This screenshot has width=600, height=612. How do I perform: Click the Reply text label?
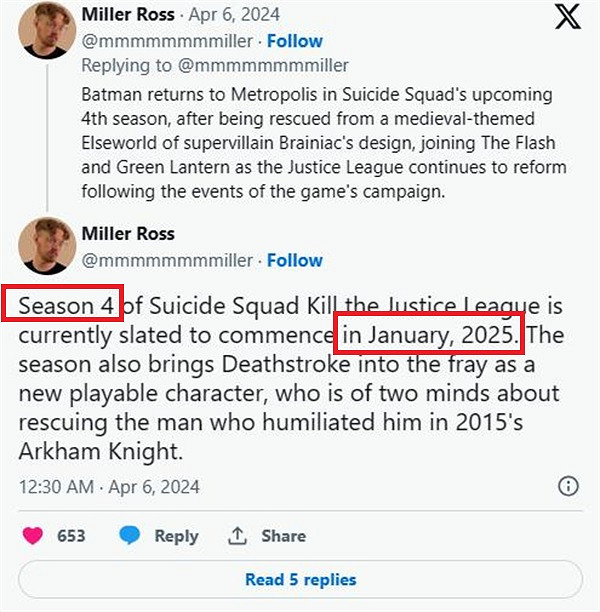[x=176, y=536]
